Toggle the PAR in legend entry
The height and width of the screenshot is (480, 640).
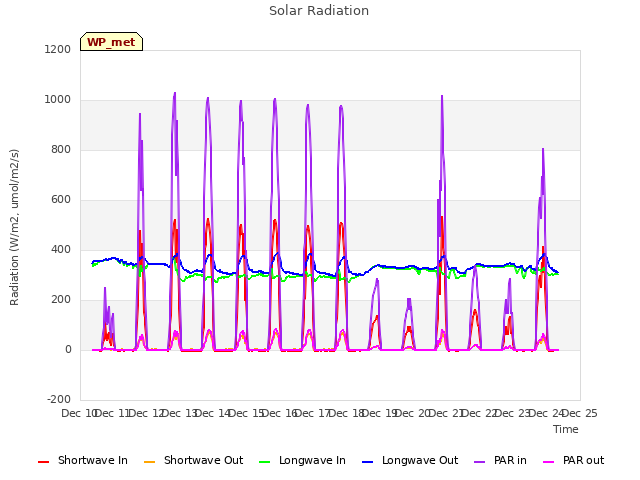click(x=500, y=460)
